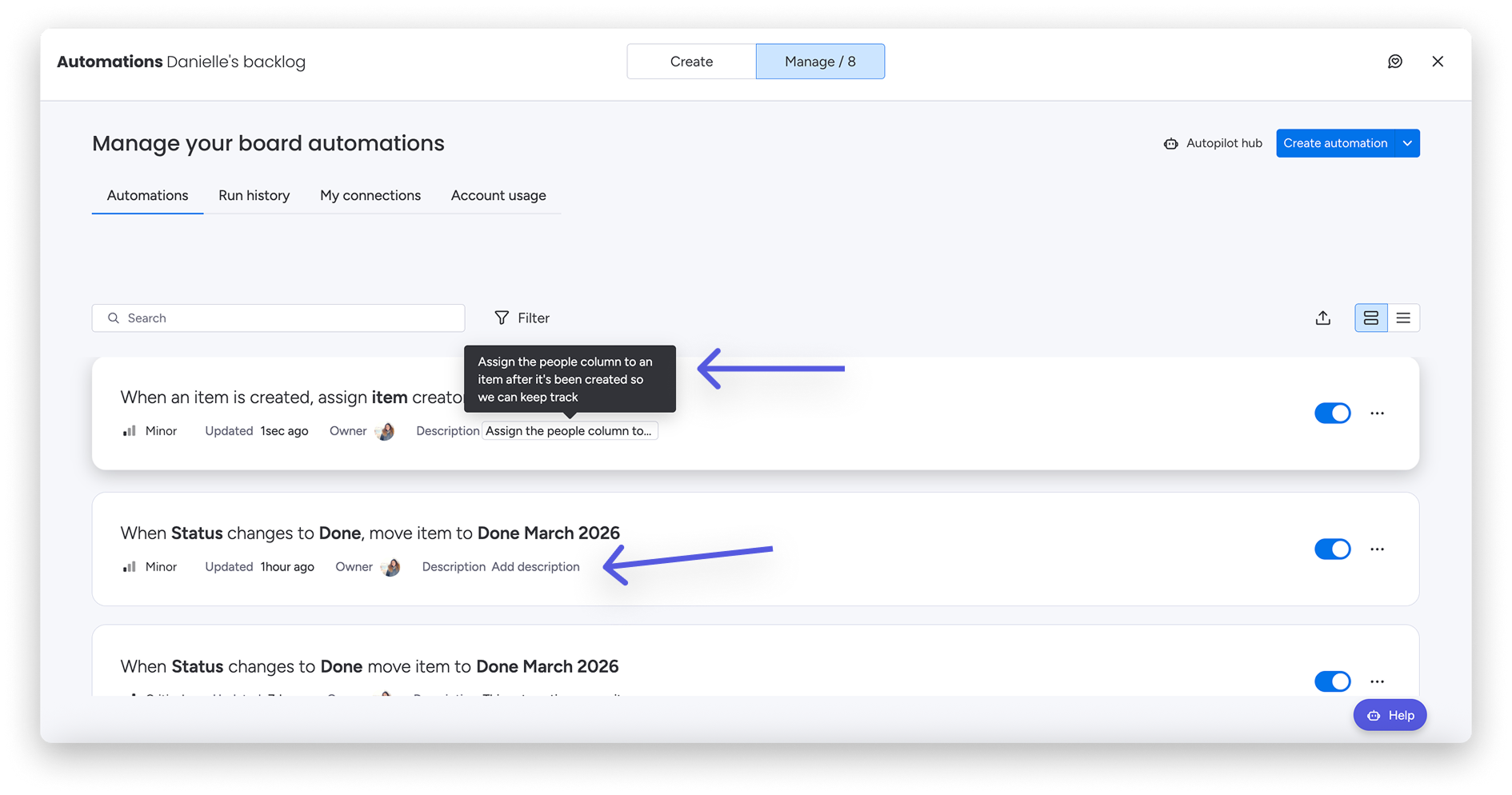Switch to card view layout icon
Image resolution: width=1512 pixels, height=795 pixels.
1370,318
